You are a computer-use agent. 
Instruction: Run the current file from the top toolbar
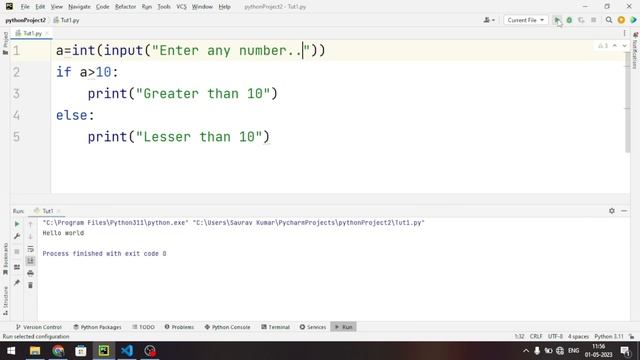557,20
